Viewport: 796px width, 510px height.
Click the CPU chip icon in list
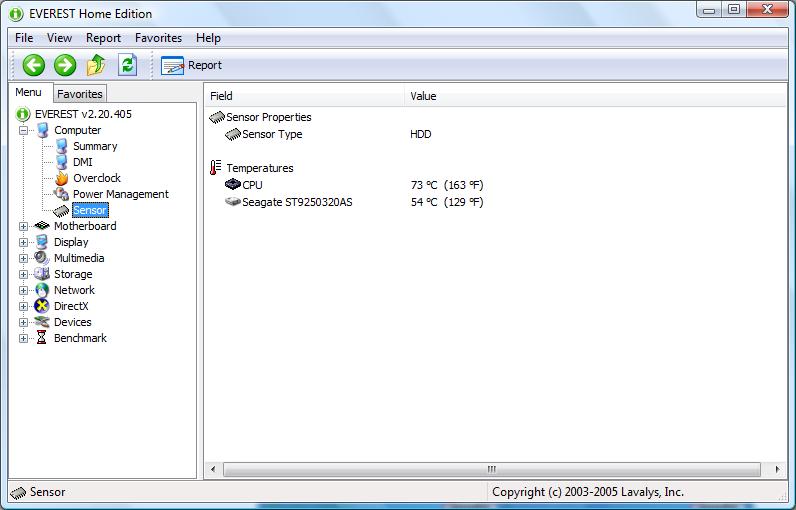[x=233, y=184]
